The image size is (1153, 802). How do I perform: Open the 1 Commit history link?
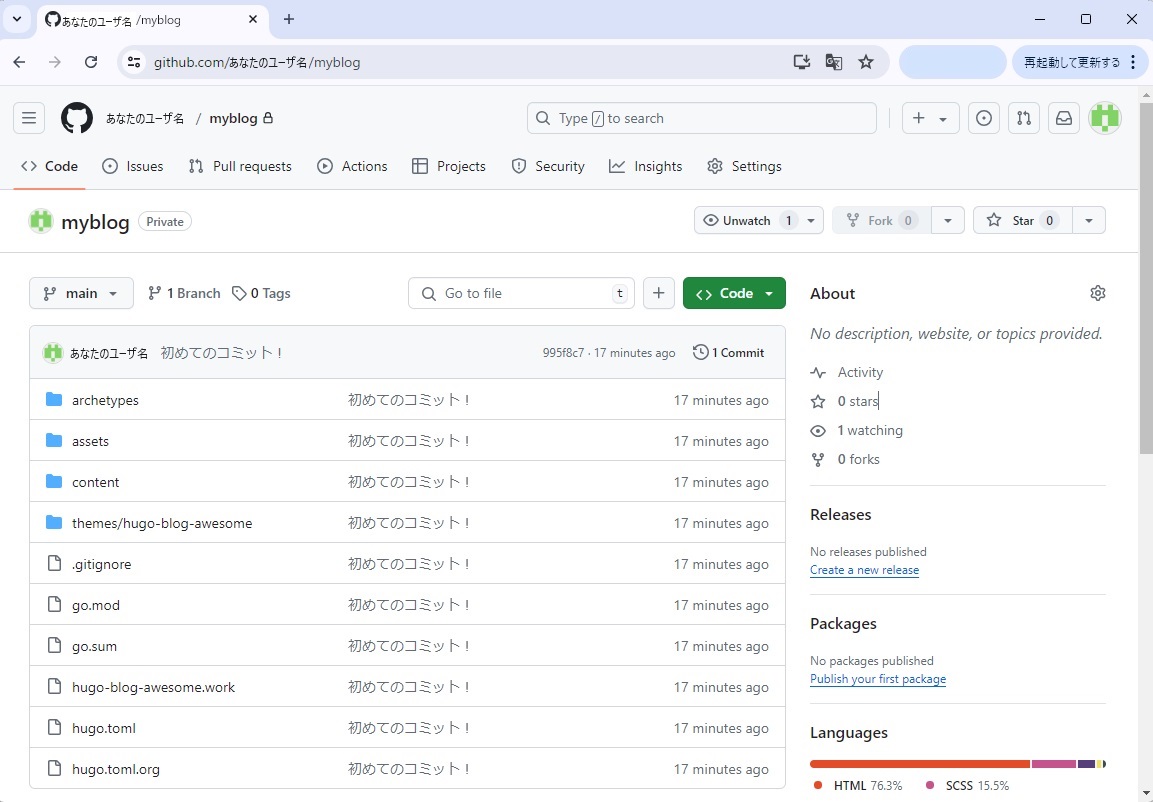(729, 353)
